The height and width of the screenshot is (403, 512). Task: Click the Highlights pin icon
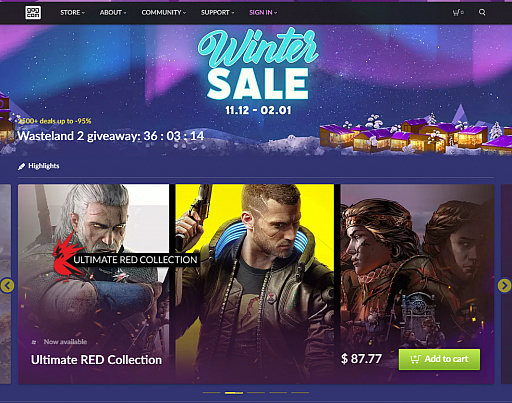(21, 166)
